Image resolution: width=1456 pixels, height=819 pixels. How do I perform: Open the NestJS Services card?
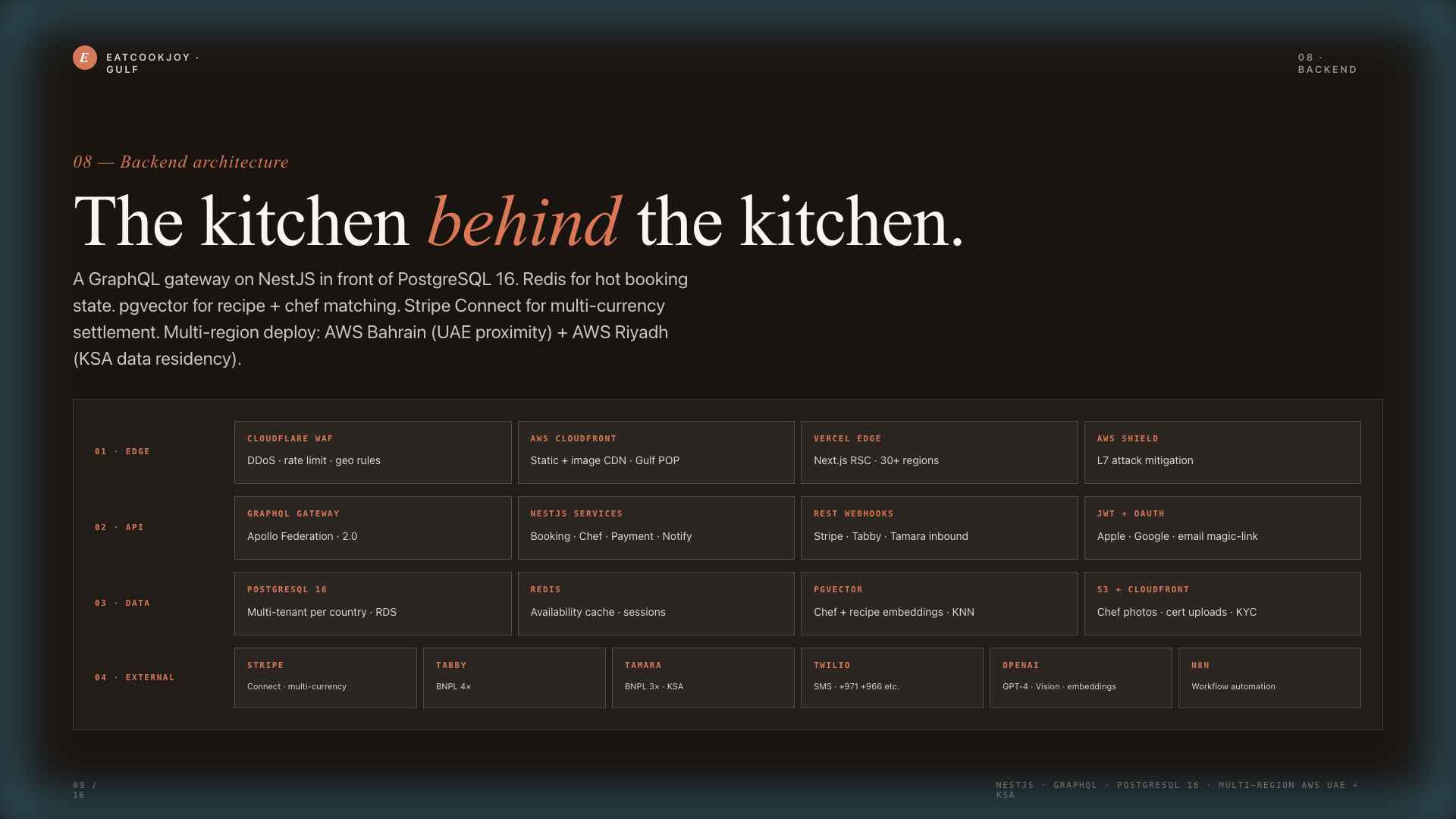tap(656, 528)
